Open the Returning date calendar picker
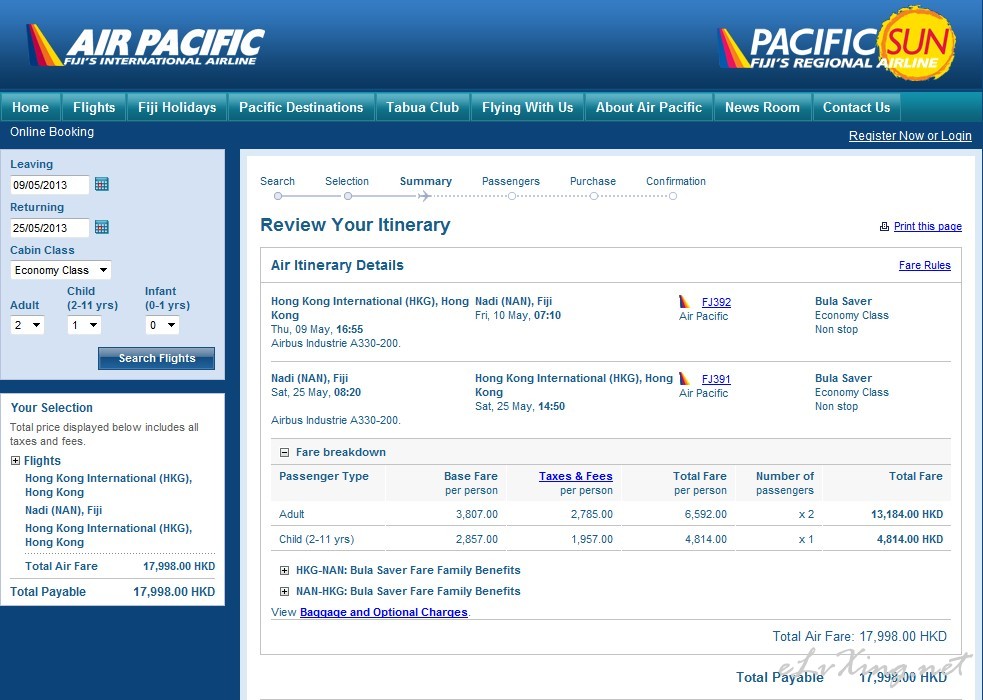983x700 pixels. click(x=102, y=227)
